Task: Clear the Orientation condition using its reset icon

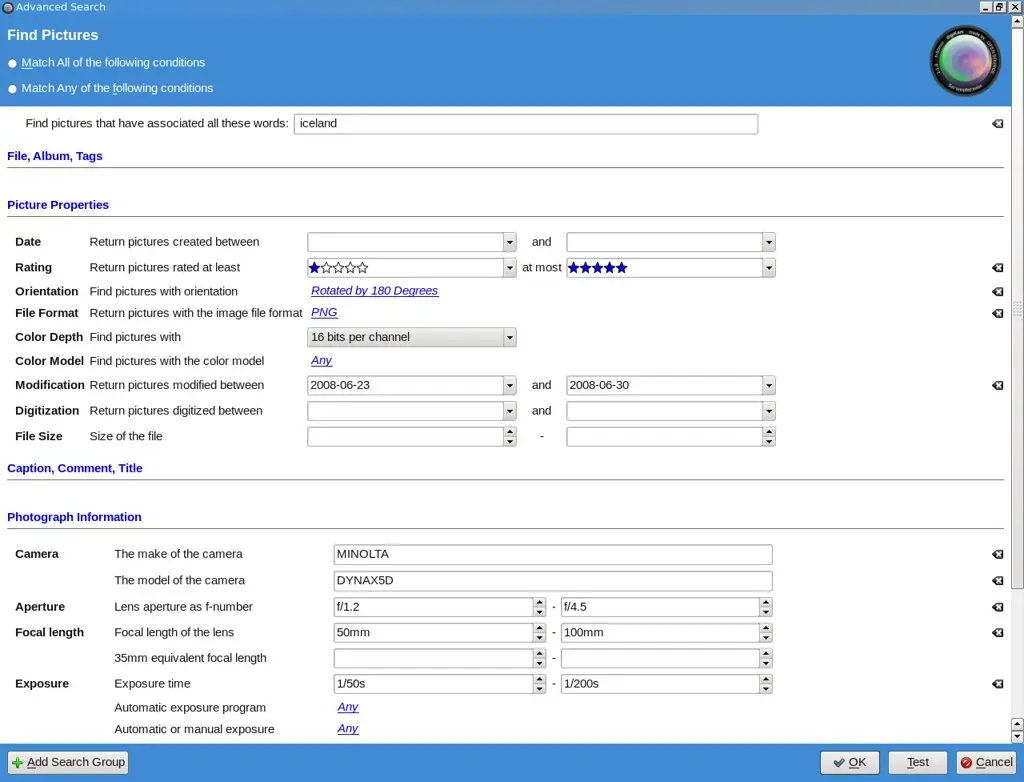Action: (997, 292)
